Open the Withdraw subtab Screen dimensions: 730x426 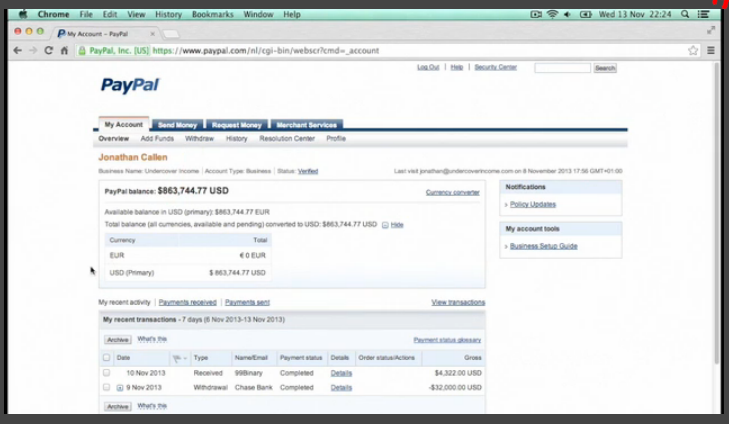tap(199, 139)
